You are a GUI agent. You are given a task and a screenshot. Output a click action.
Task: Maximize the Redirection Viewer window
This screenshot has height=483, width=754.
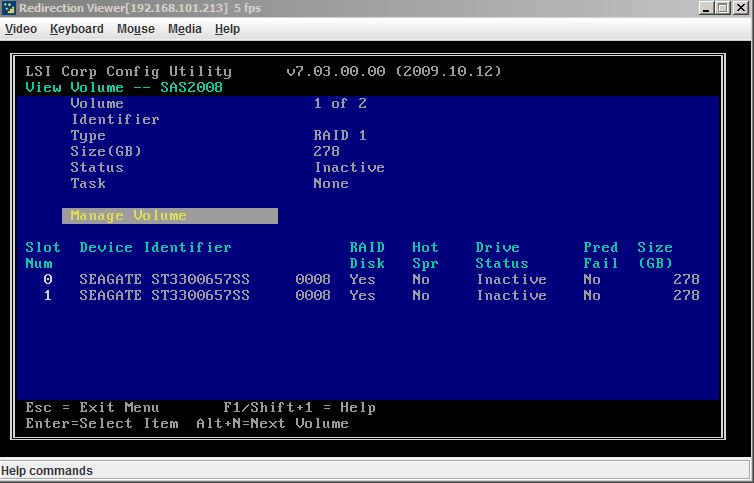(x=723, y=8)
